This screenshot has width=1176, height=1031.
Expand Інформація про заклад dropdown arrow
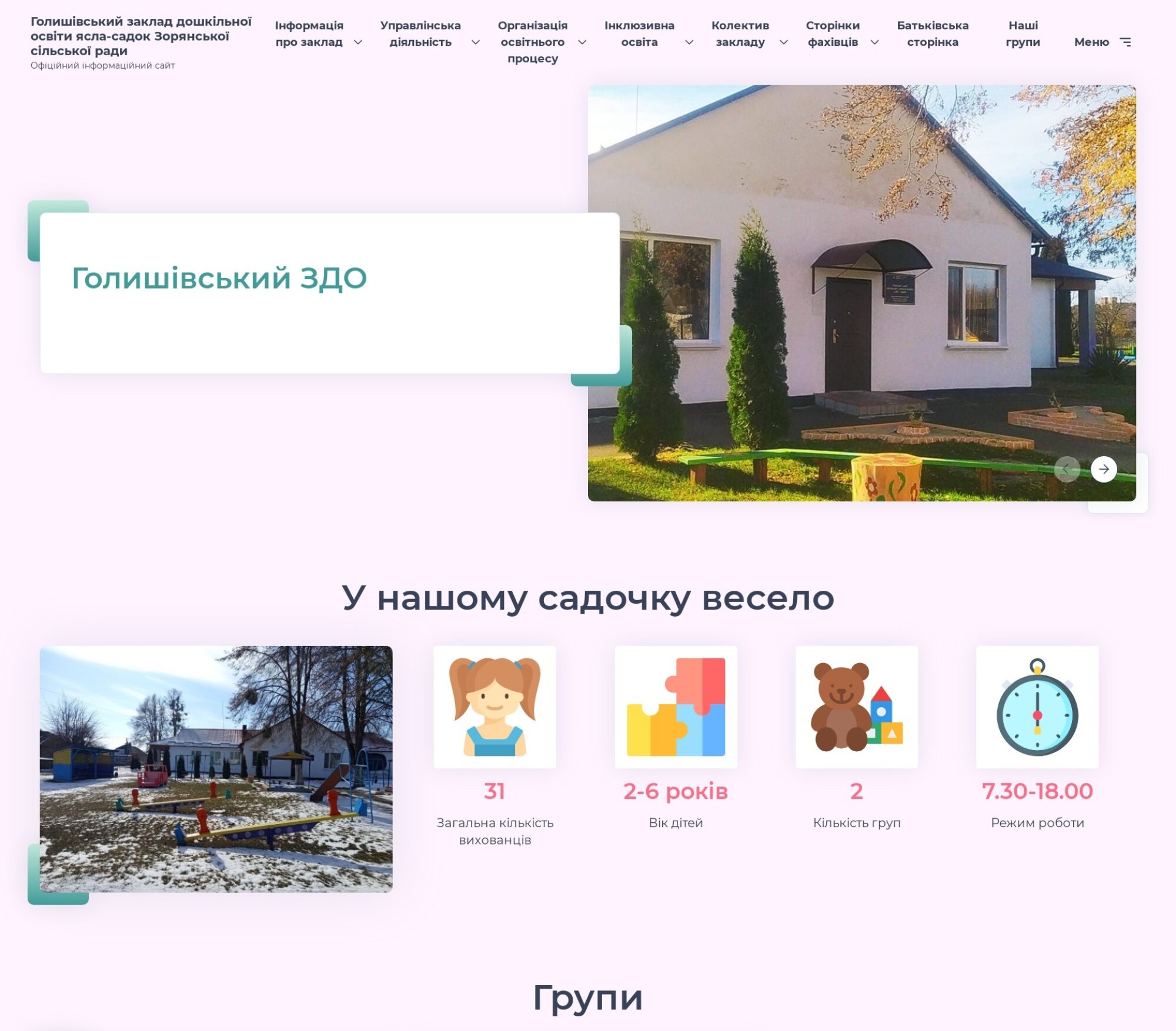(x=358, y=42)
